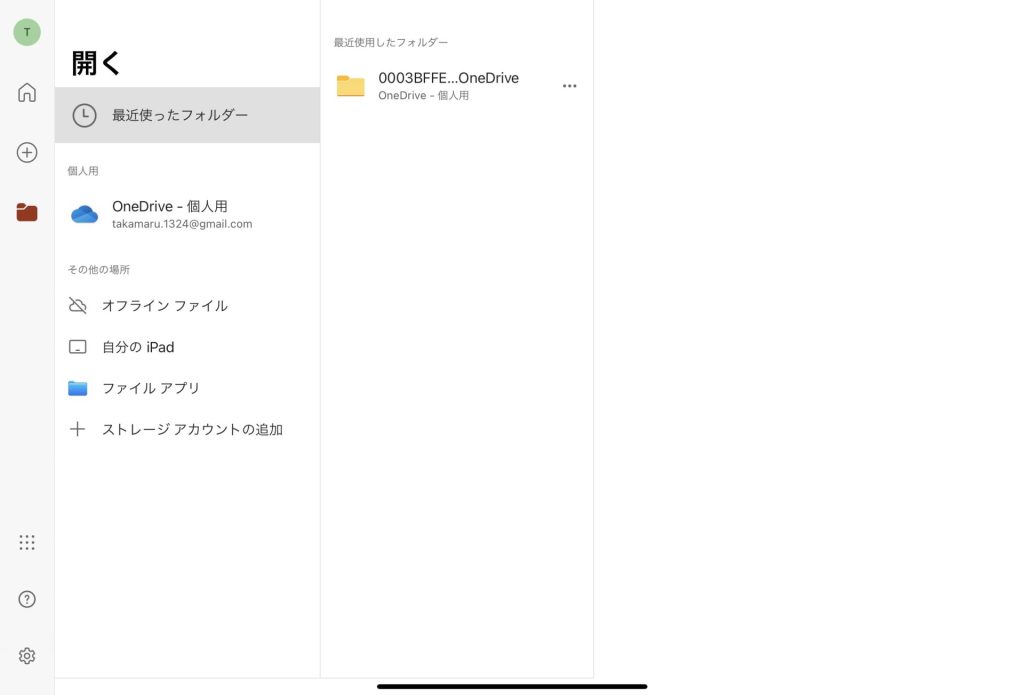Click the OneDrive cloud icon
Image resolution: width=1024 pixels, height=695 pixels.
click(84, 214)
